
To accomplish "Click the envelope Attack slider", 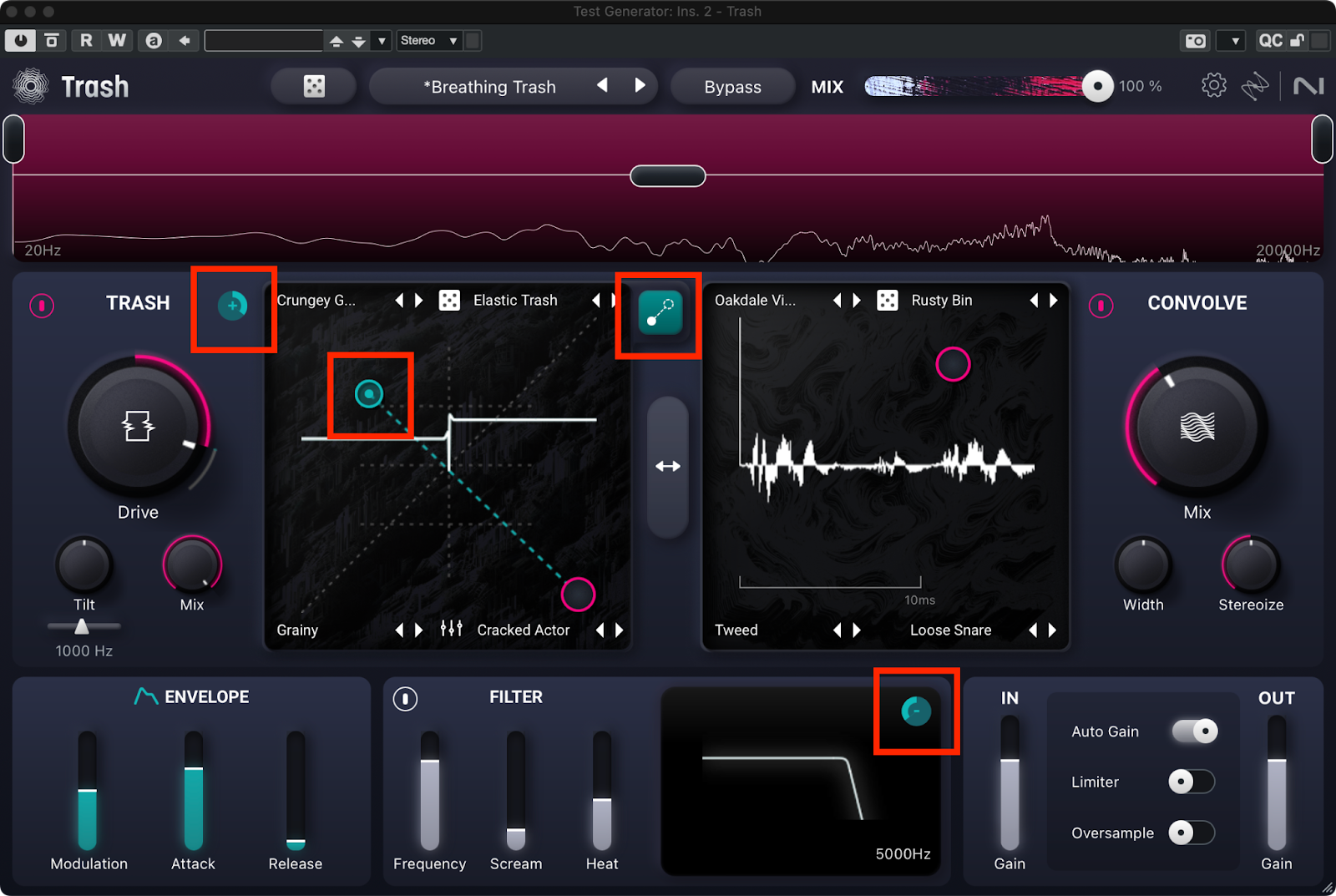I will coord(194,791).
